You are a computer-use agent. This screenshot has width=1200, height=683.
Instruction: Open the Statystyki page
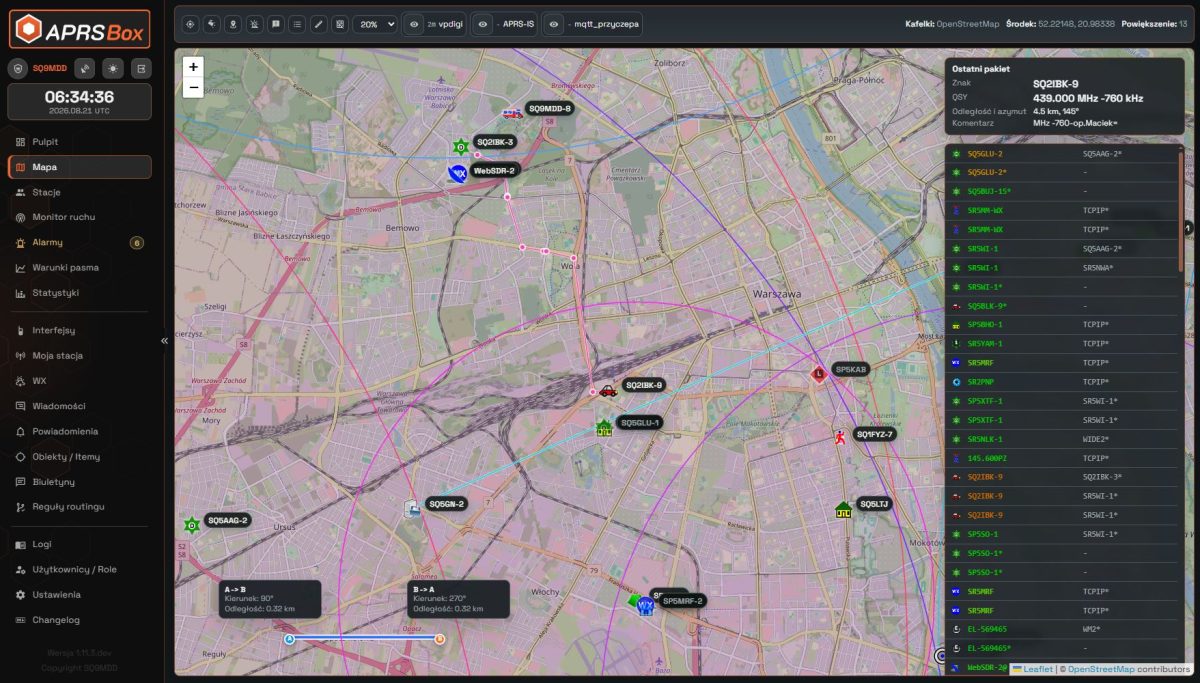pos(80,293)
